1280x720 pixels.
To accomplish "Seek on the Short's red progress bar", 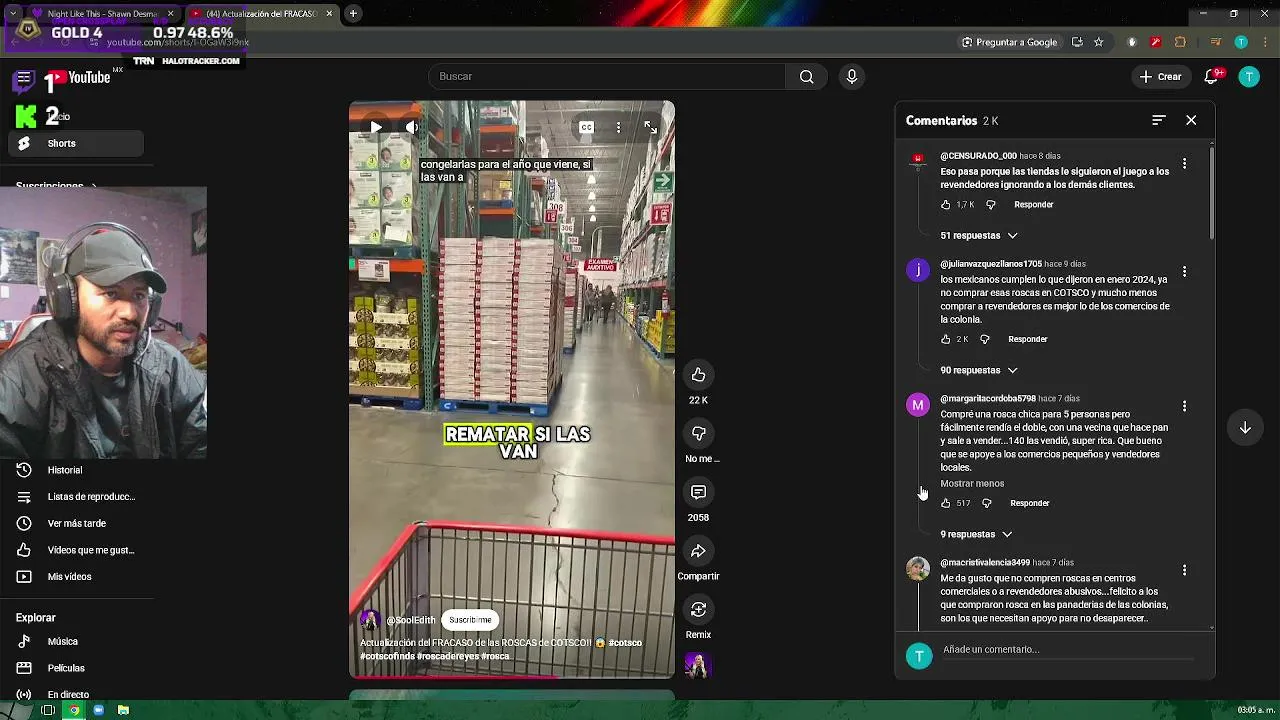I will click(x=511, y=677).
